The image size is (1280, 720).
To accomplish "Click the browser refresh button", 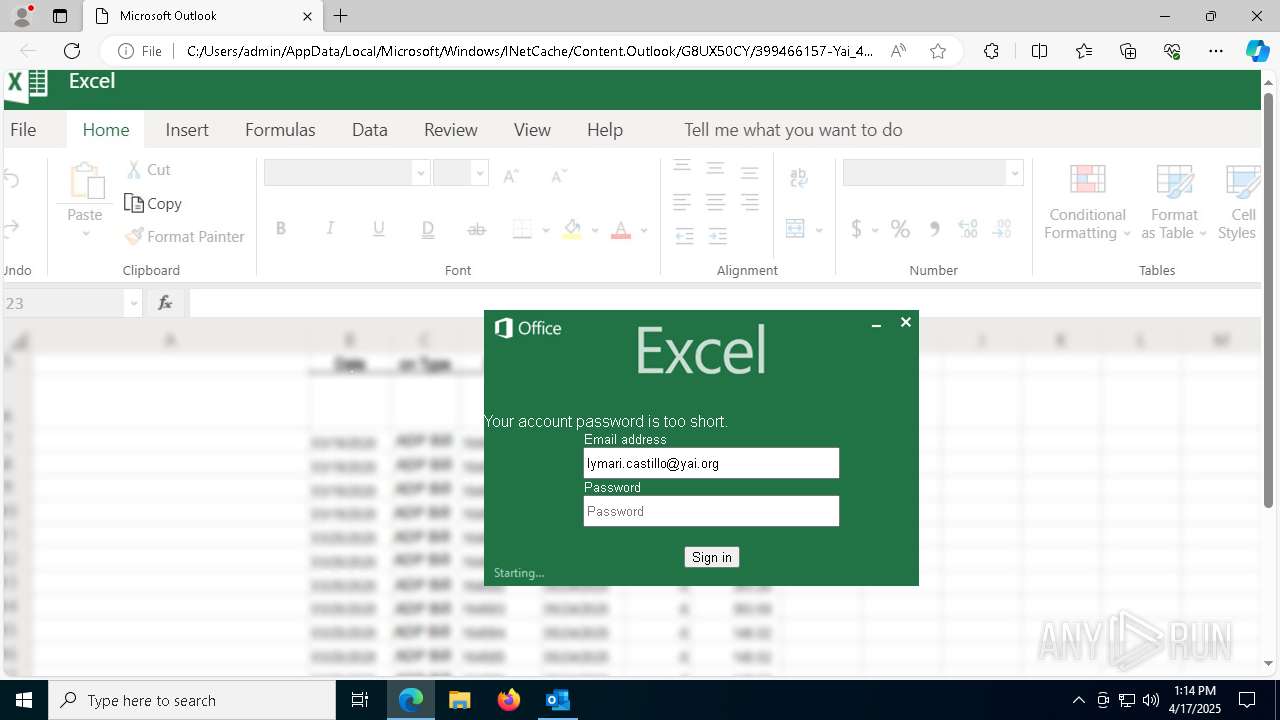I will pyautogui.click(x=72, y=51).
